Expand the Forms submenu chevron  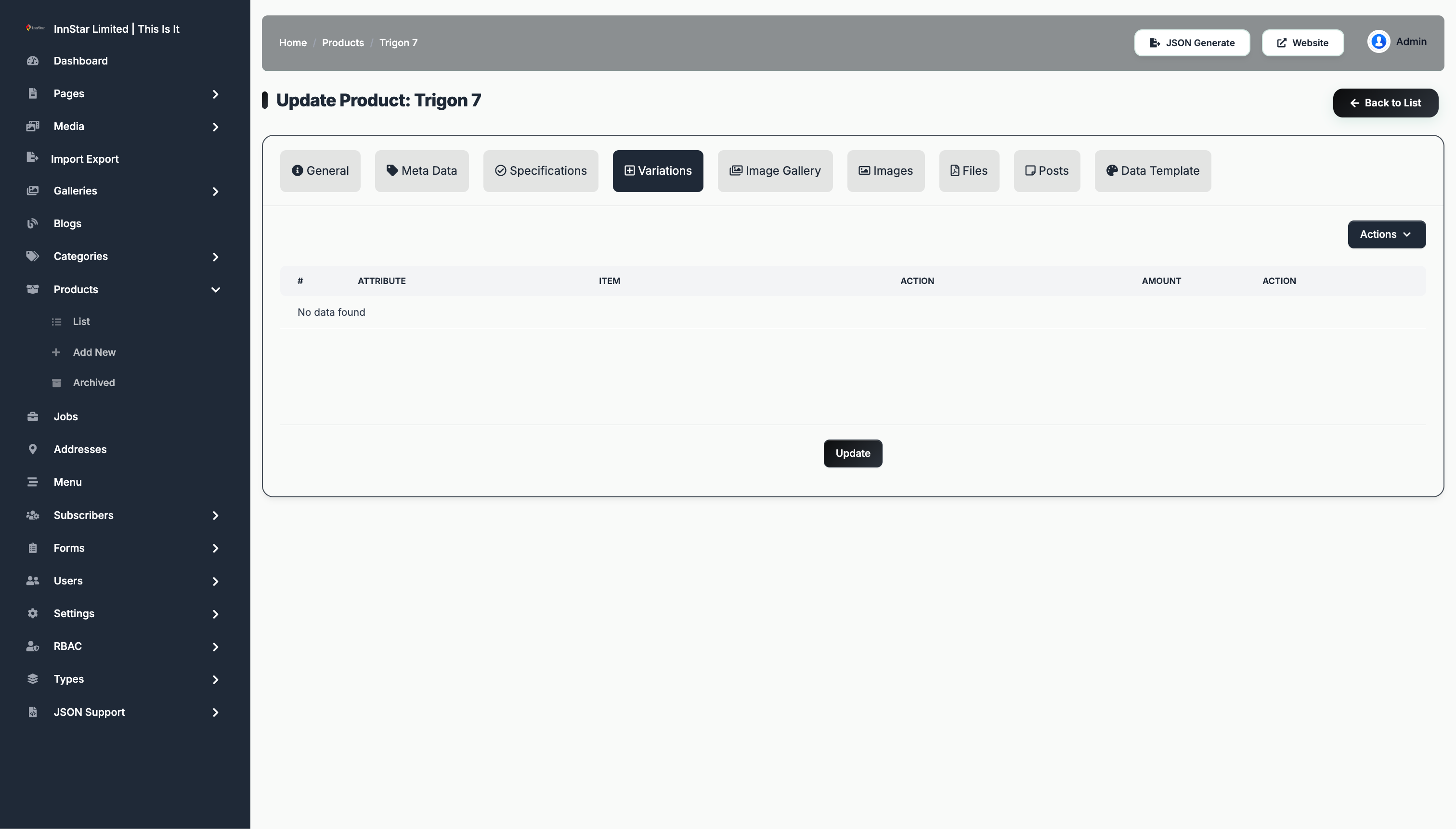[x=215, y=548]
